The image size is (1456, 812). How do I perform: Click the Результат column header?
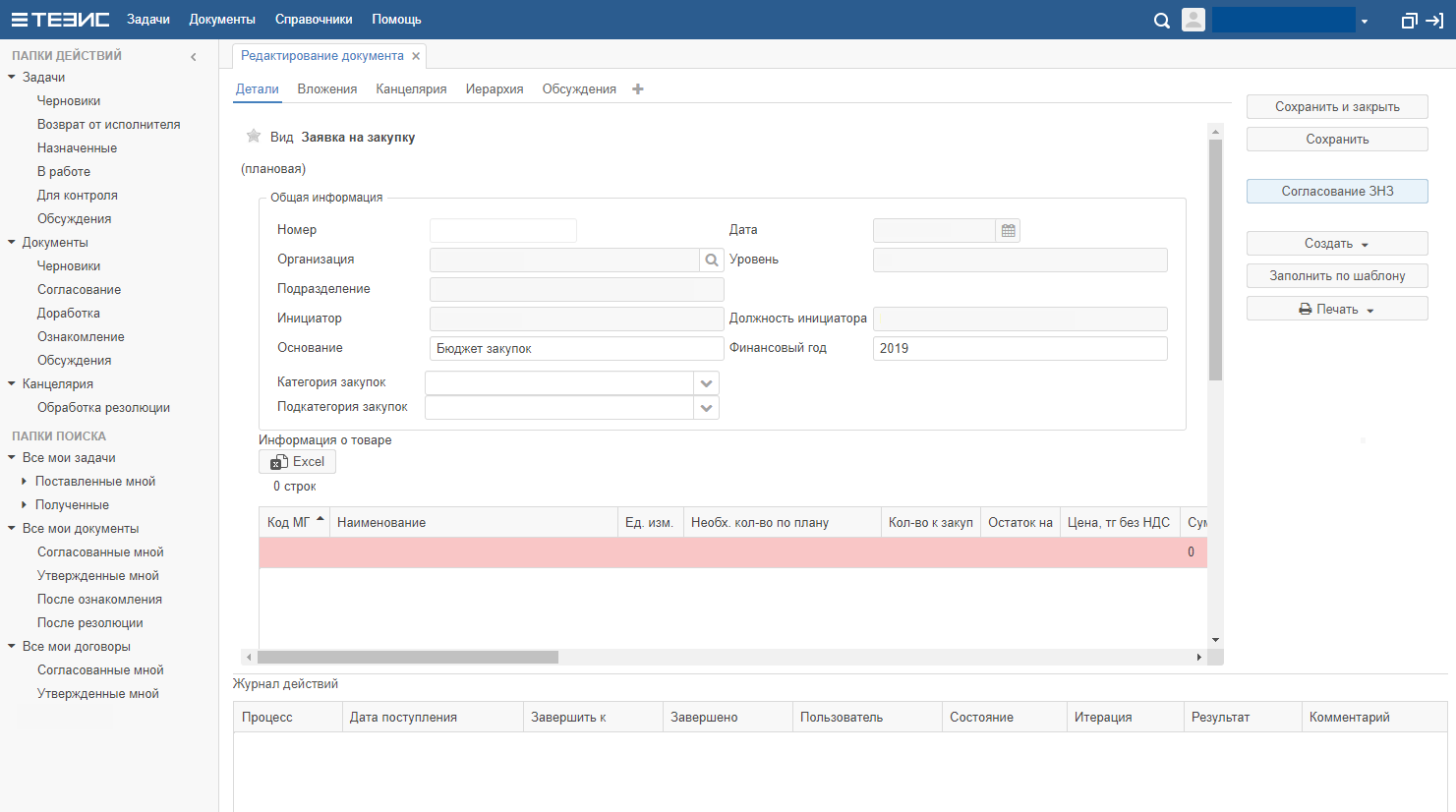point(1243,718)
